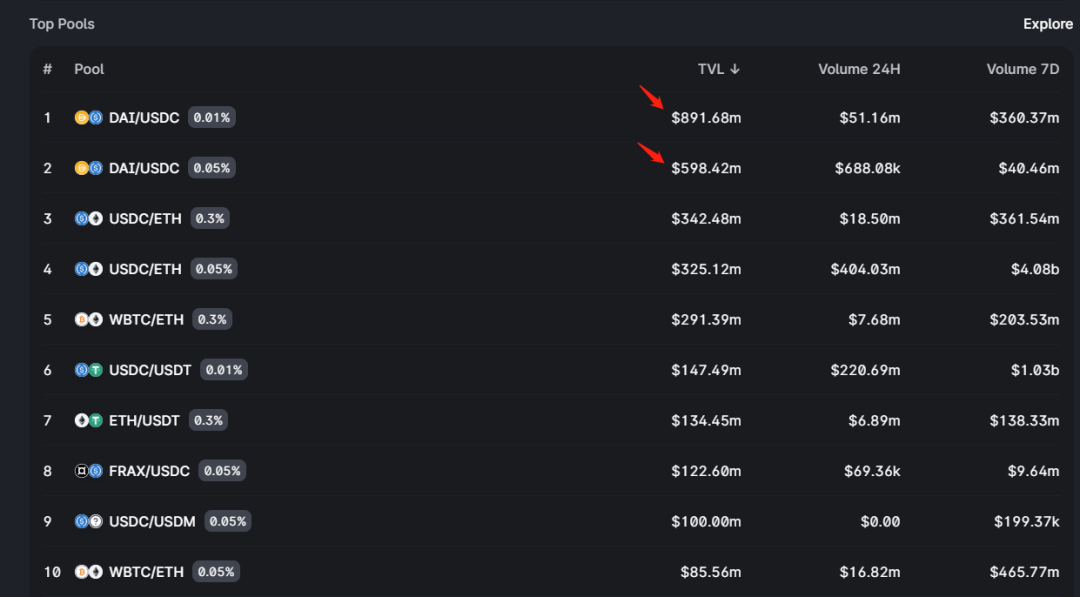This screenshot has width=1080, height=597.
Task: Click the ETH/USDT pool token icons
Action: pos(89,421)
